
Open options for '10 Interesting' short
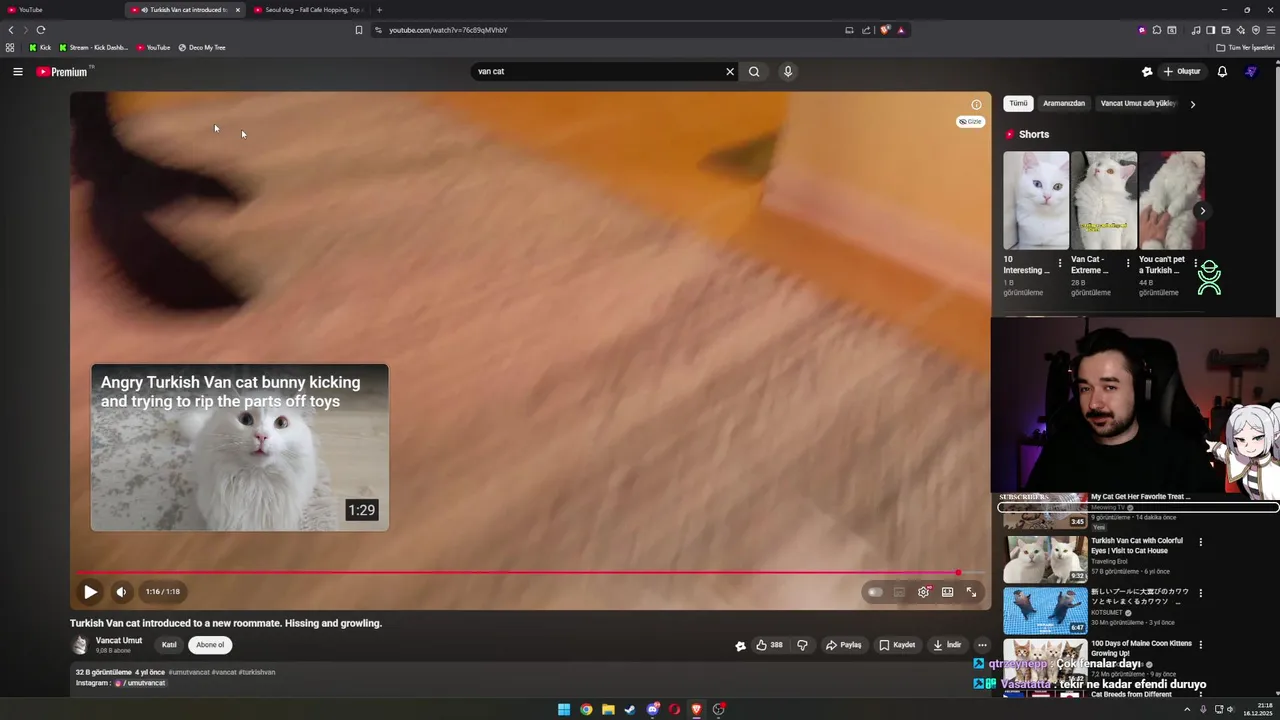coord(1060,264)
